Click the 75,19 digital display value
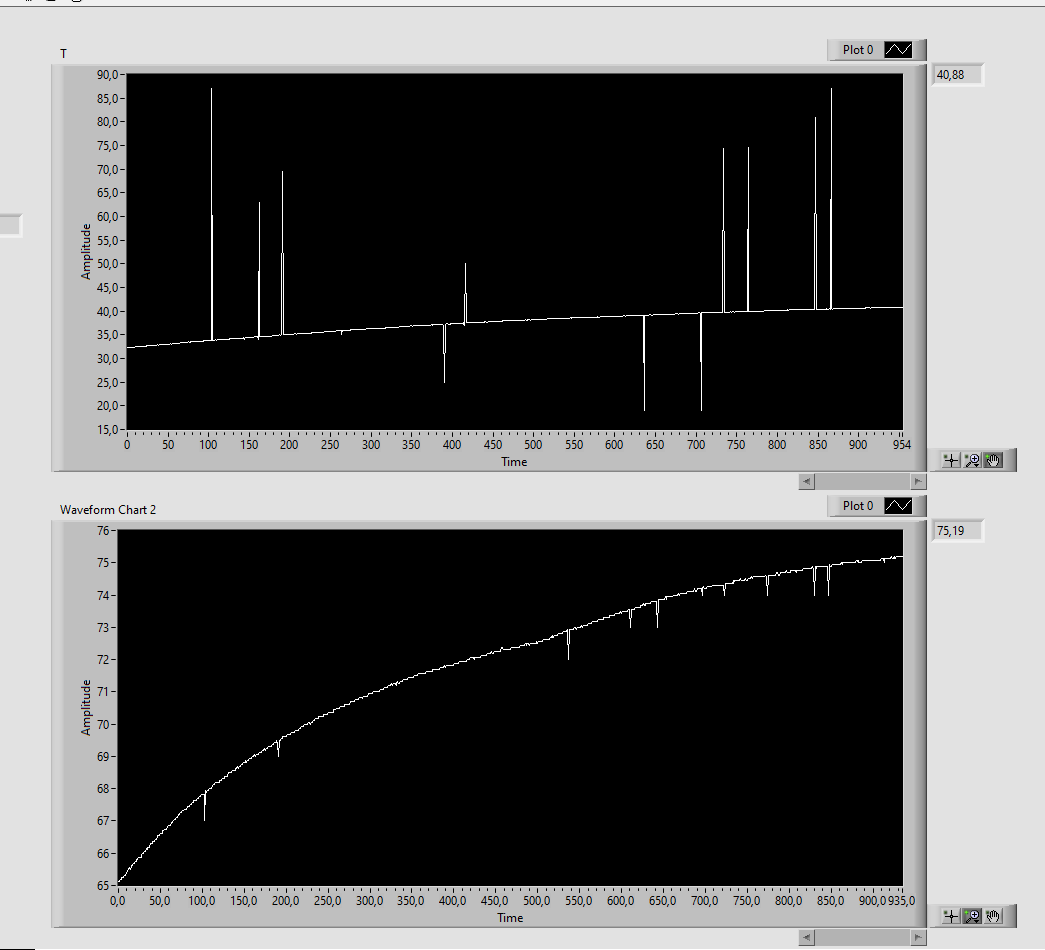The height and width of the screenshot is (950, 1045). click(956, 531)
